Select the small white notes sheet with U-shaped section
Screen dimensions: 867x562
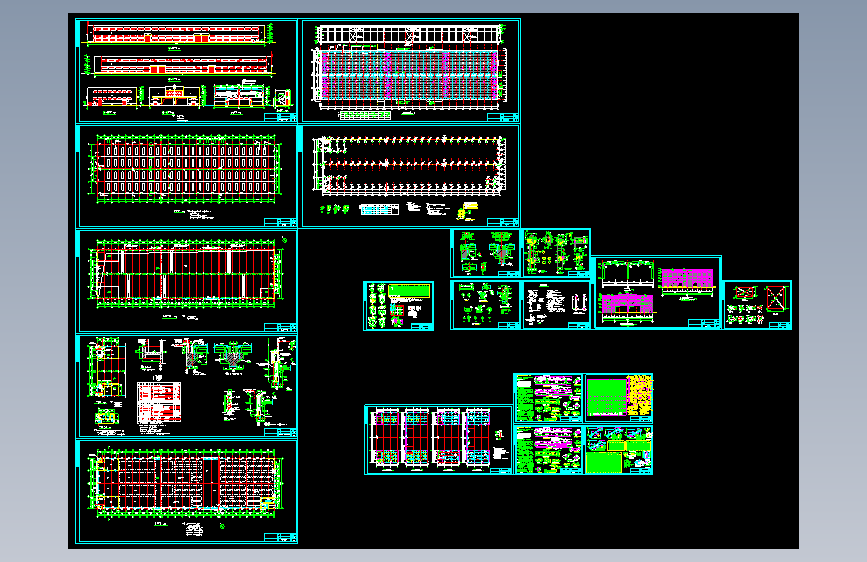point(556,305)
